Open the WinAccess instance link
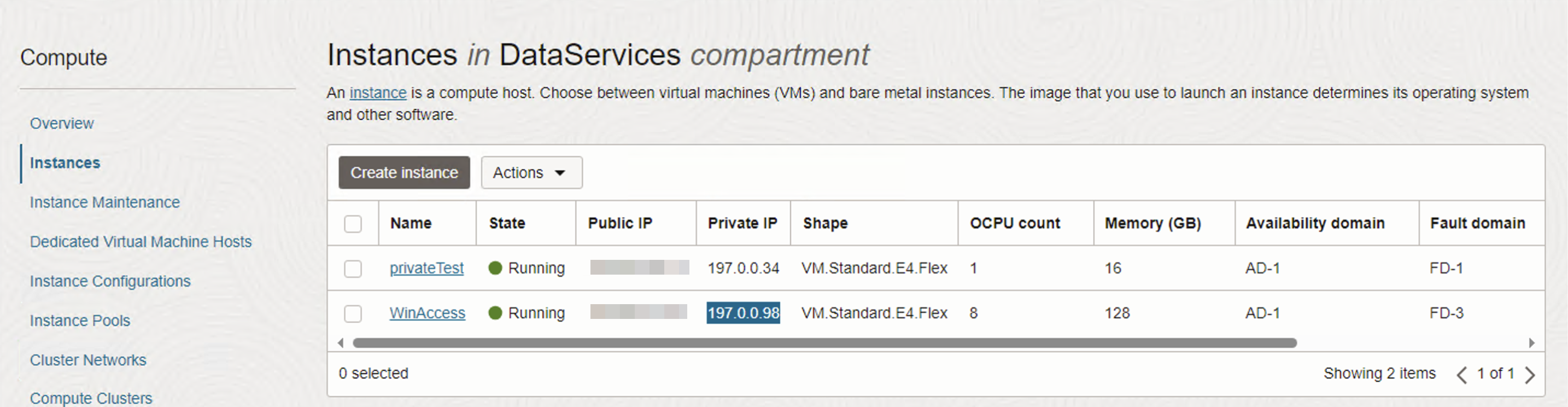 coord(428,313)
